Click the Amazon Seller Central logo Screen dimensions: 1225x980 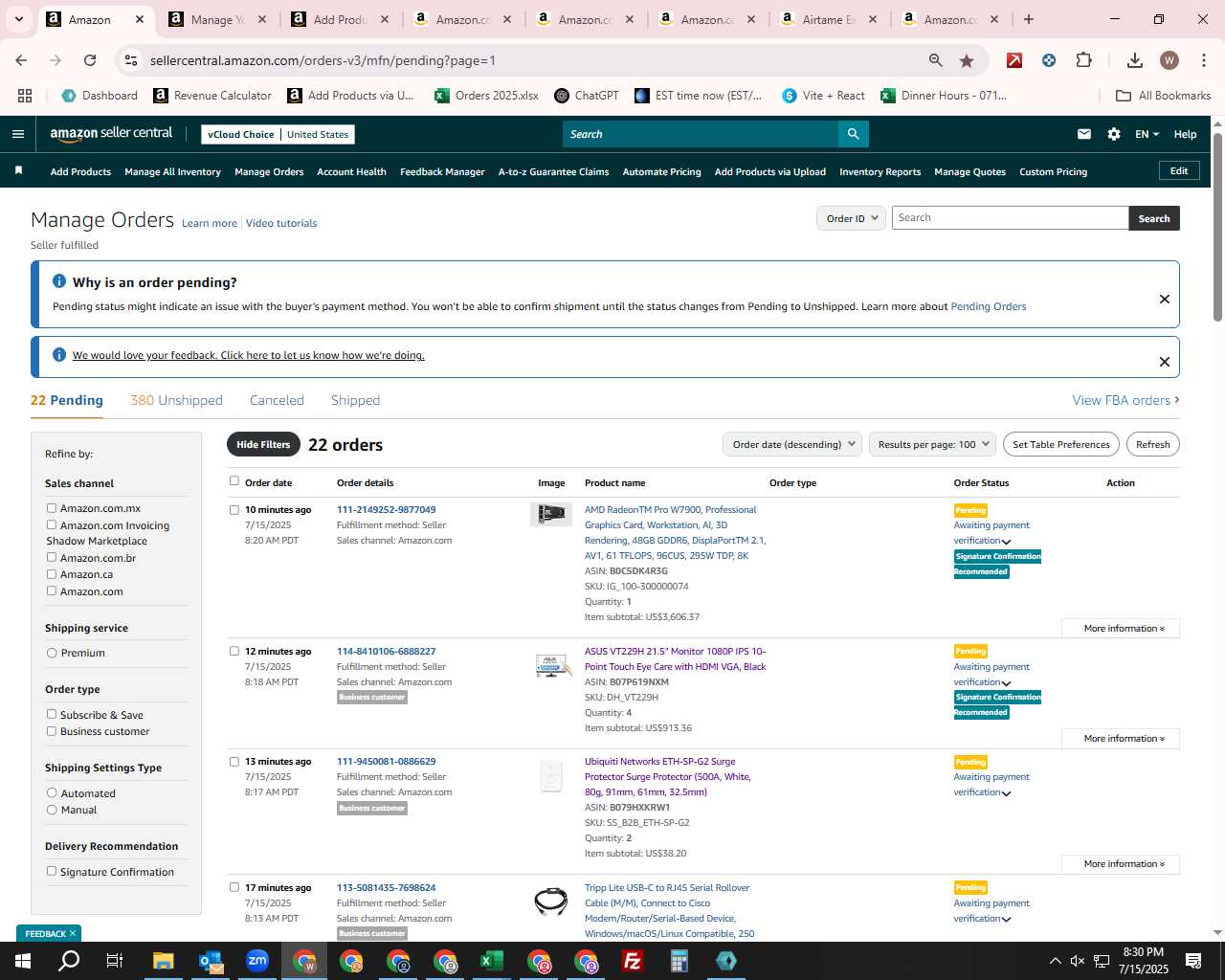click(111, 134)
